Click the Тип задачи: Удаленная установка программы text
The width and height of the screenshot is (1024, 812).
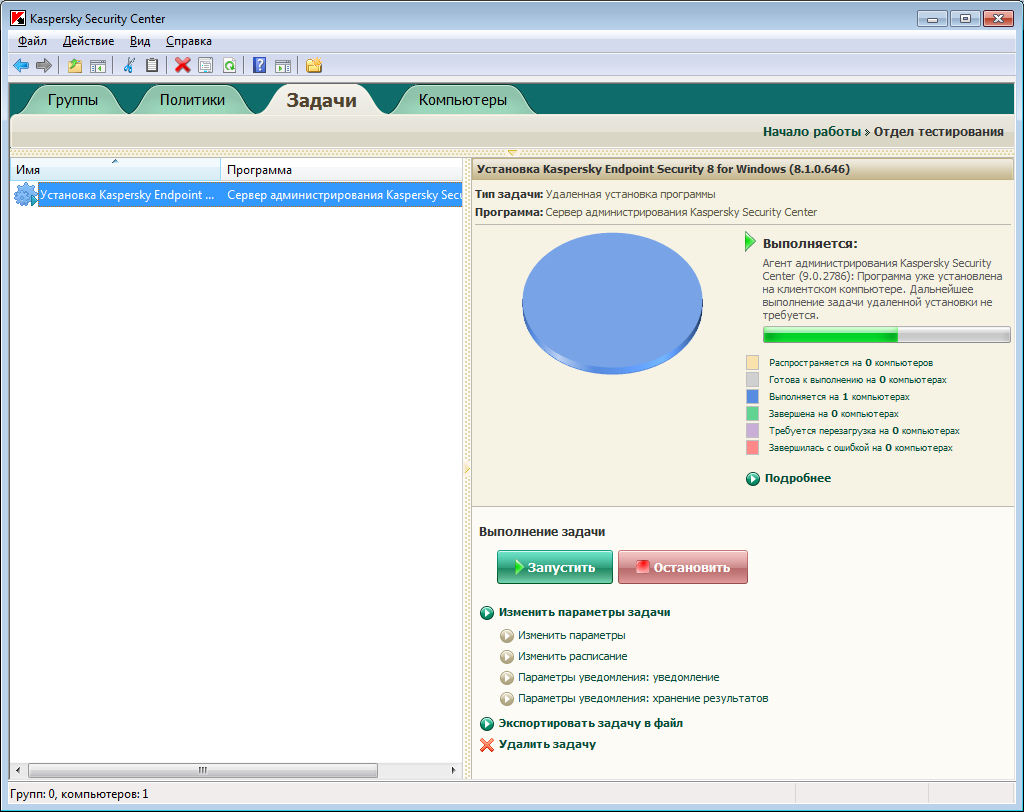click(595, 194)
